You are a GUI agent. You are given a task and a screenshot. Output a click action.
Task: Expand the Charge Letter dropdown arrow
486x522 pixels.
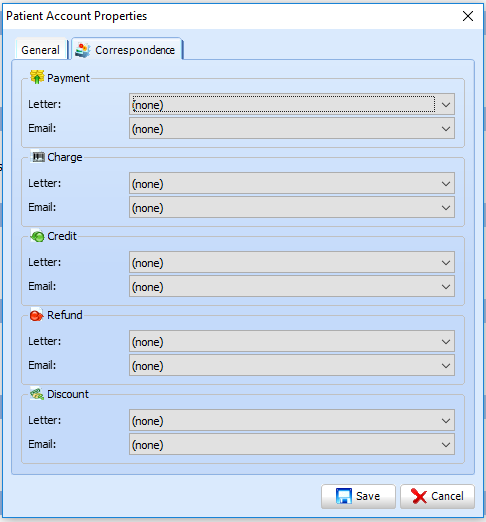click(x=446, y=184)
